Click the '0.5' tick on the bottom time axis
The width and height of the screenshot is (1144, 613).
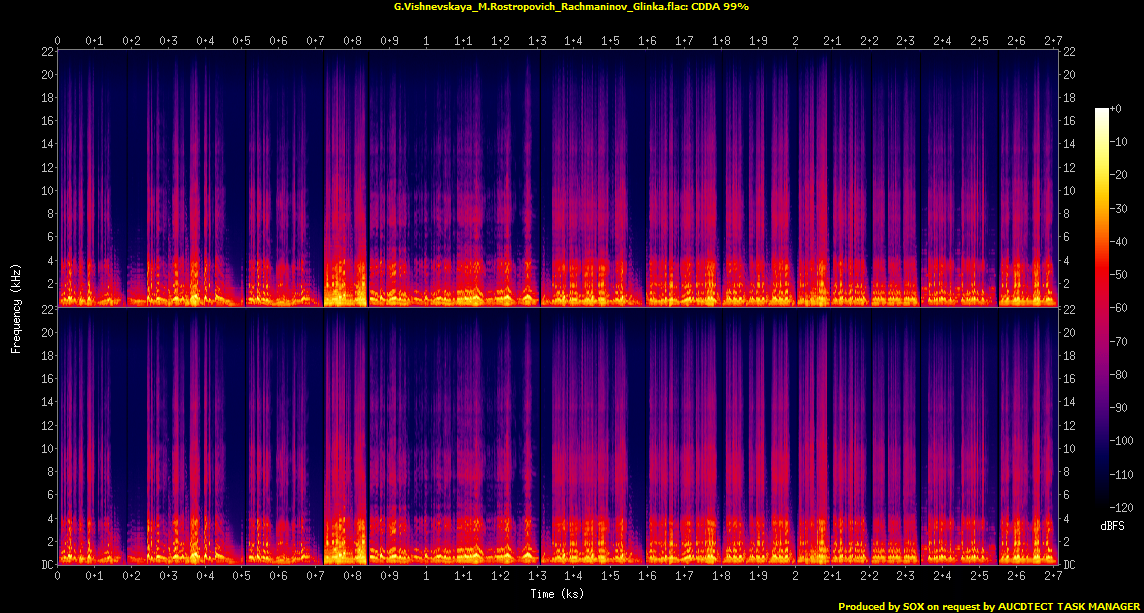tap(242, 577)
